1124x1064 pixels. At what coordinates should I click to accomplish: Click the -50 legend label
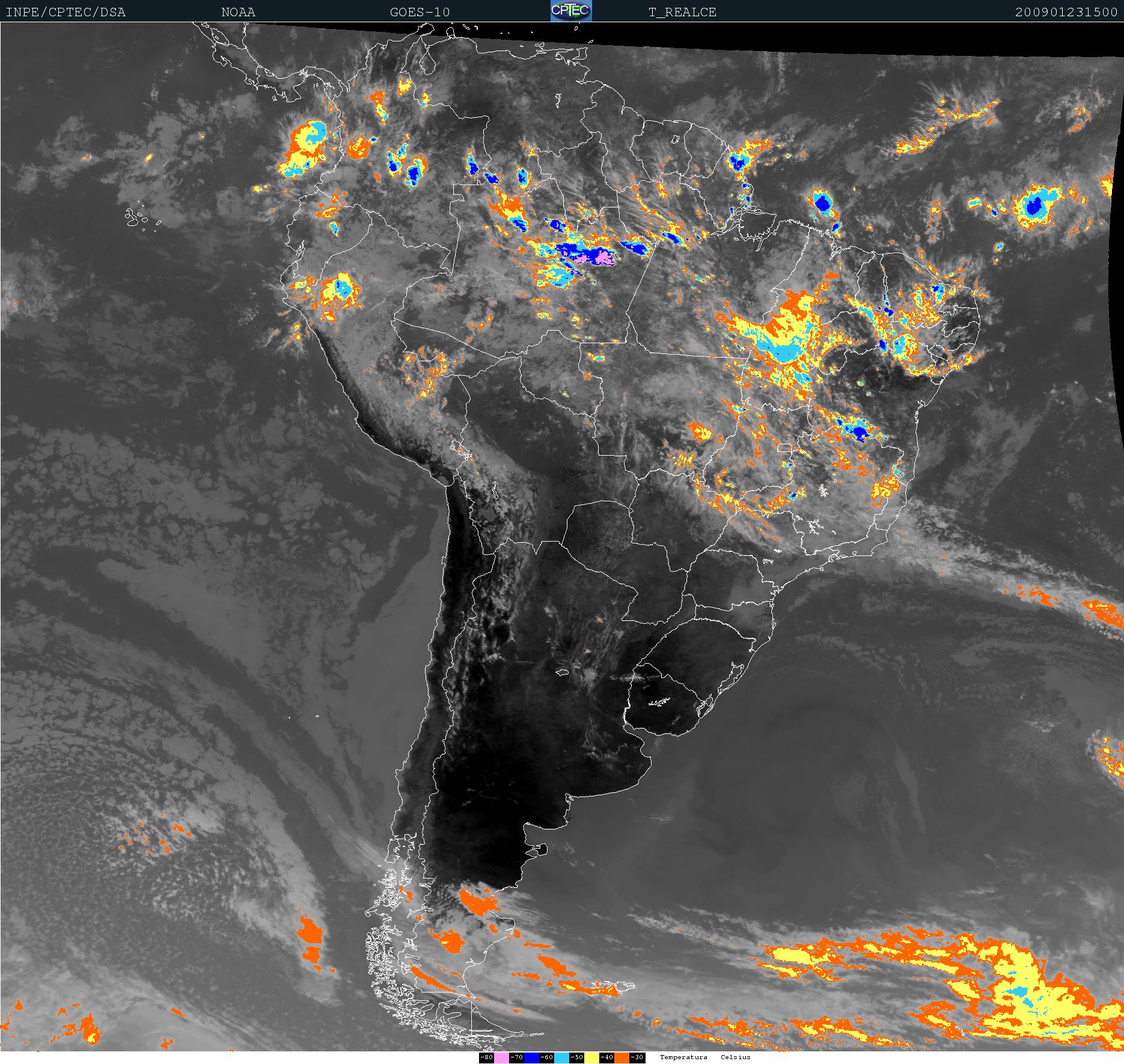point(576,1057)
